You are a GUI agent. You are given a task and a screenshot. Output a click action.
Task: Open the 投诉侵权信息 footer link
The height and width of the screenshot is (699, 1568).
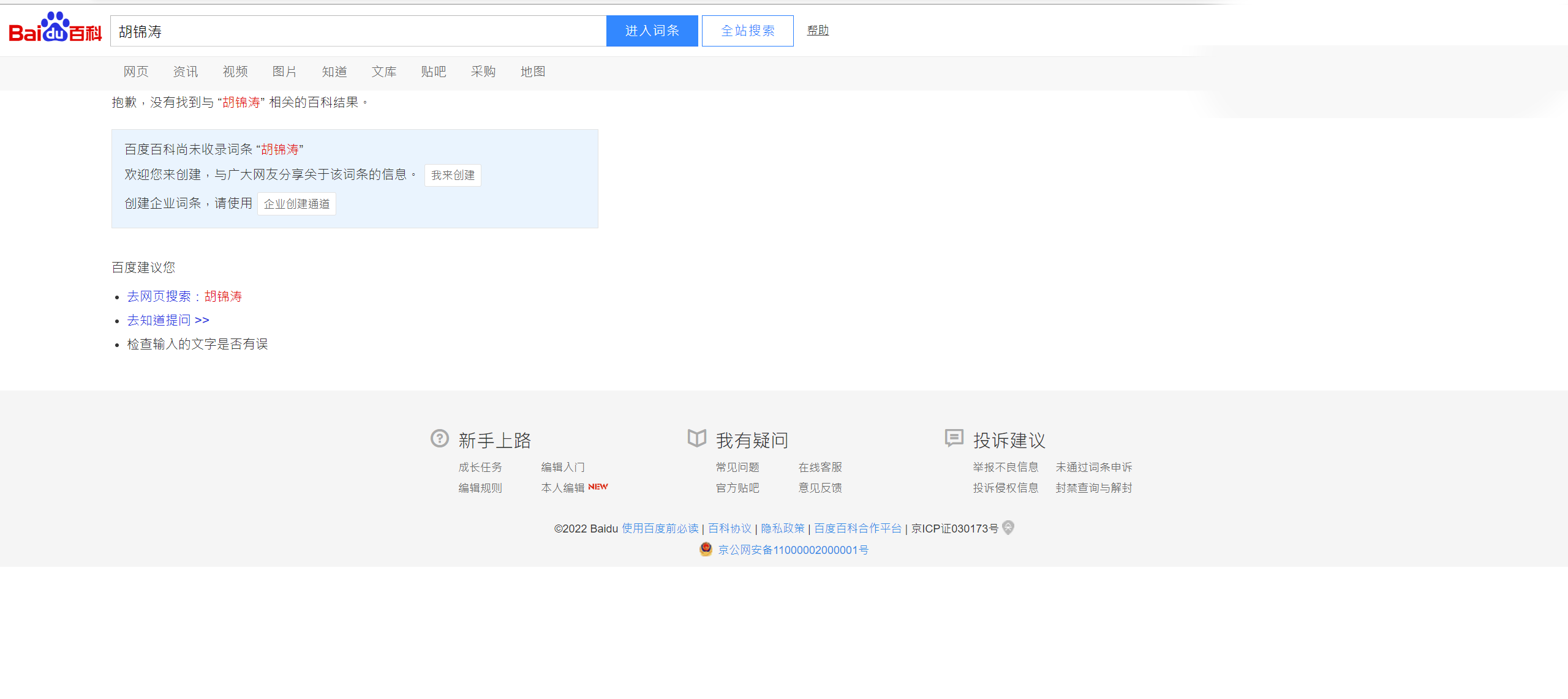tap(1006, 488)
